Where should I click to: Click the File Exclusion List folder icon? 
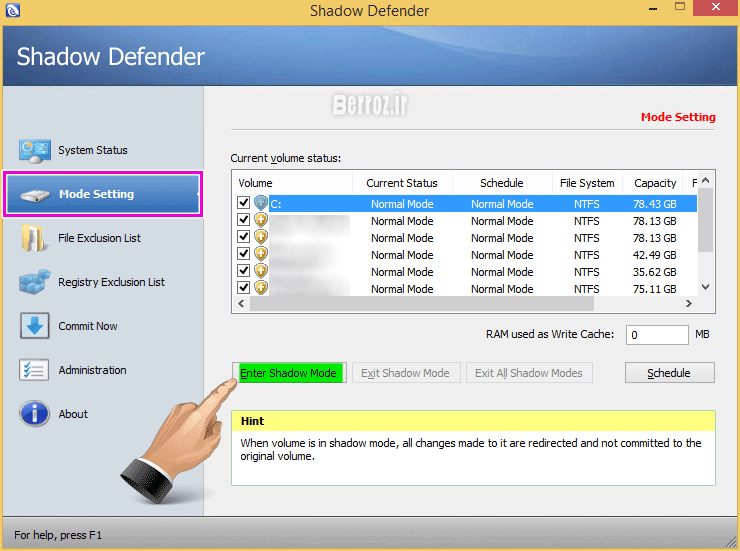(x=34, y=238)
